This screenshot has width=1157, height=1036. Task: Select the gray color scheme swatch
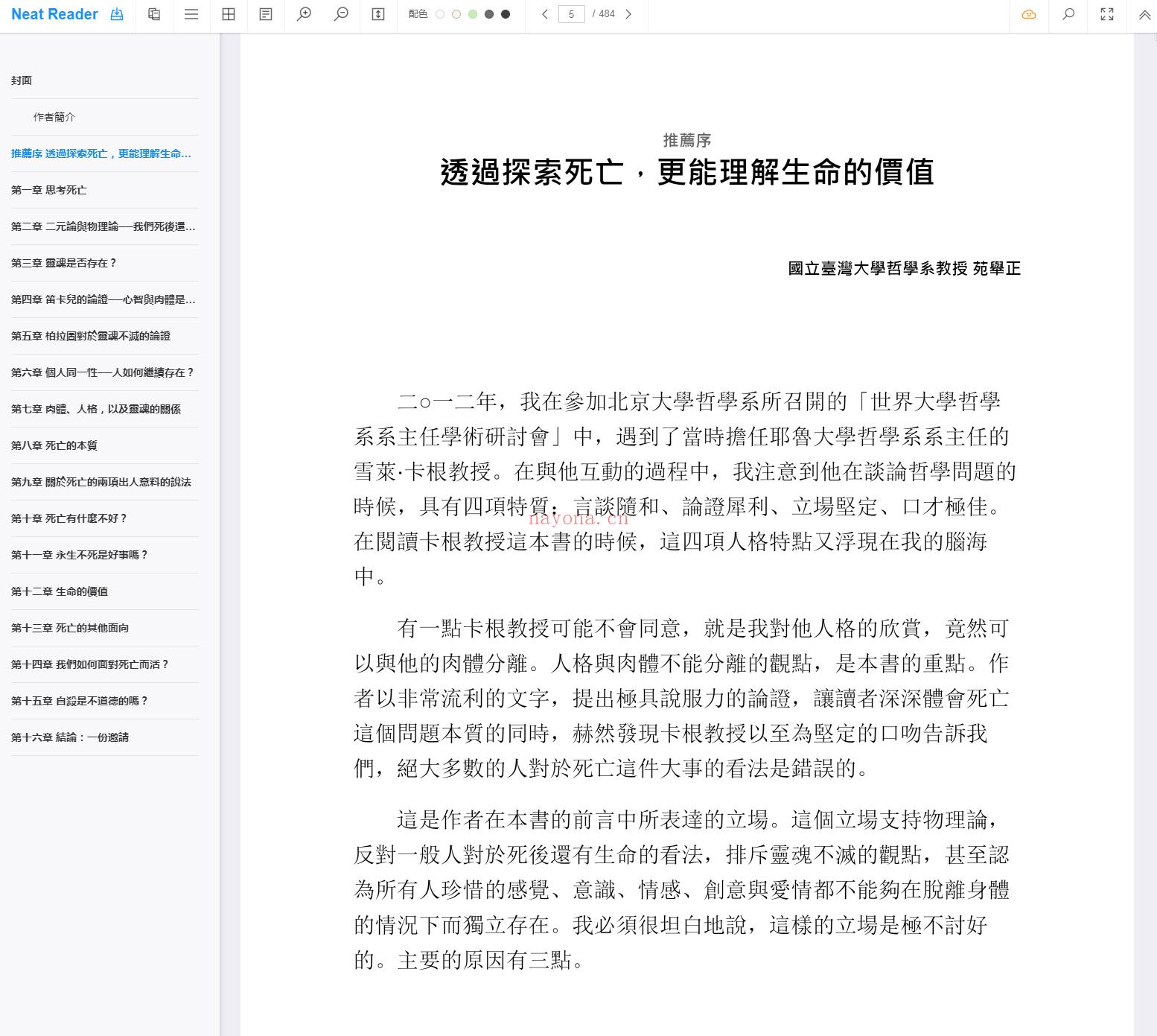click(x=489, y=14)
